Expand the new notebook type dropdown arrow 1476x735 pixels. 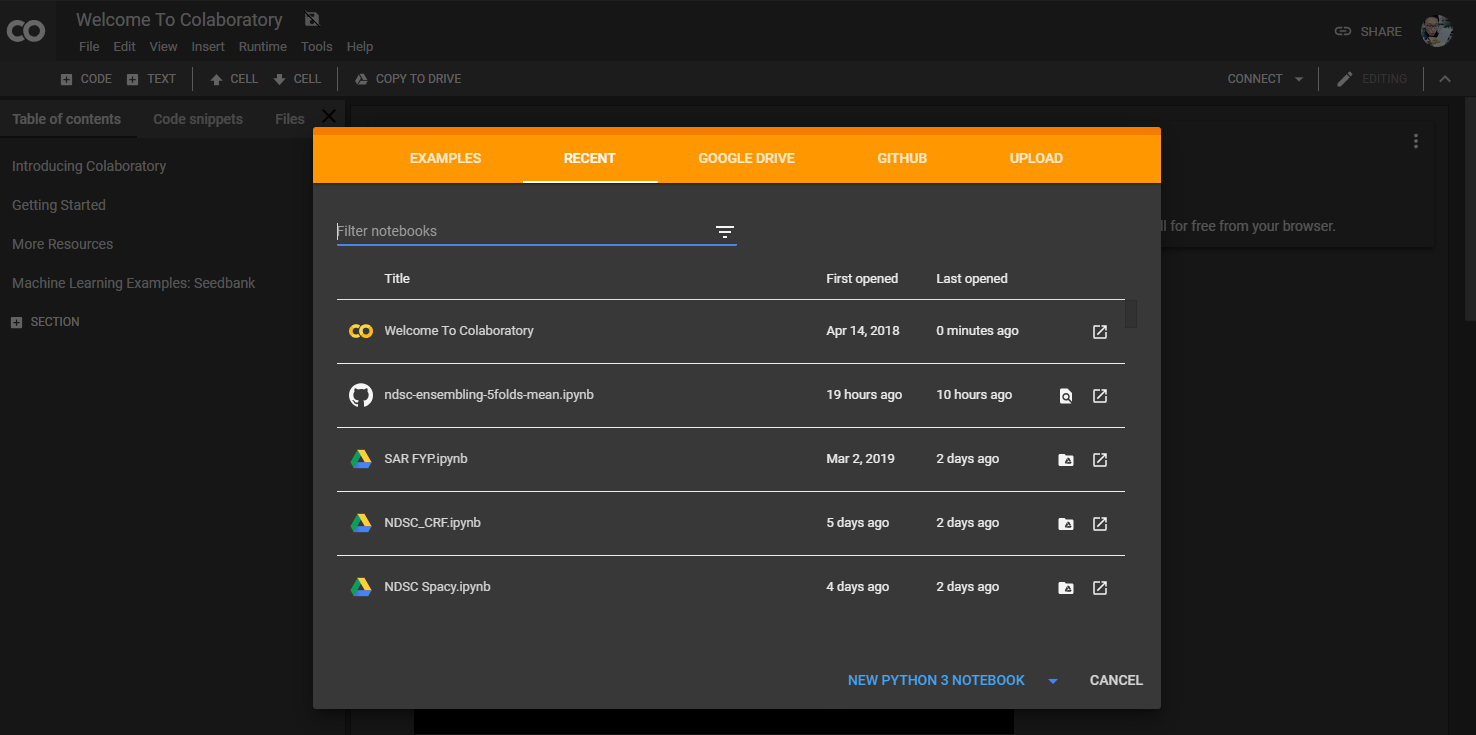coord(1053,681)
